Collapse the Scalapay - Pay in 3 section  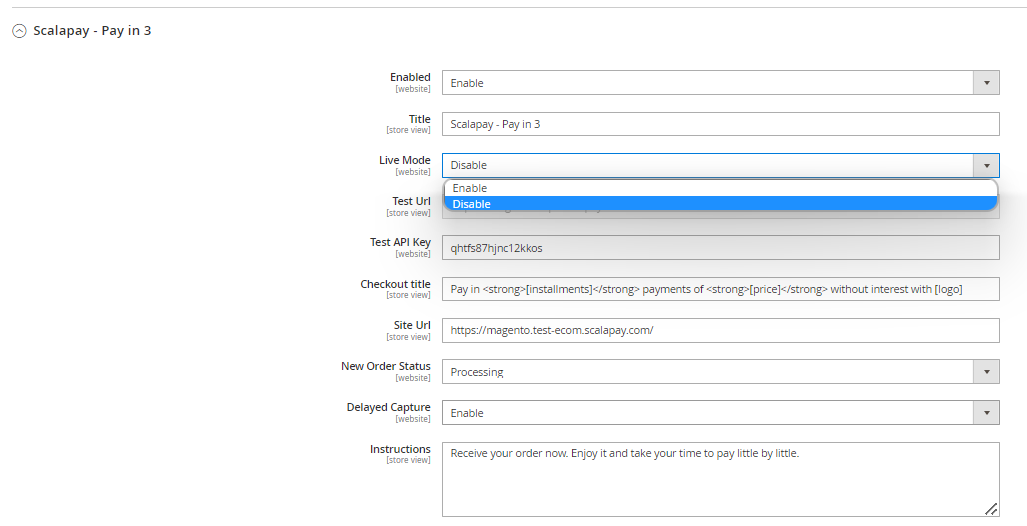[20, 31]
